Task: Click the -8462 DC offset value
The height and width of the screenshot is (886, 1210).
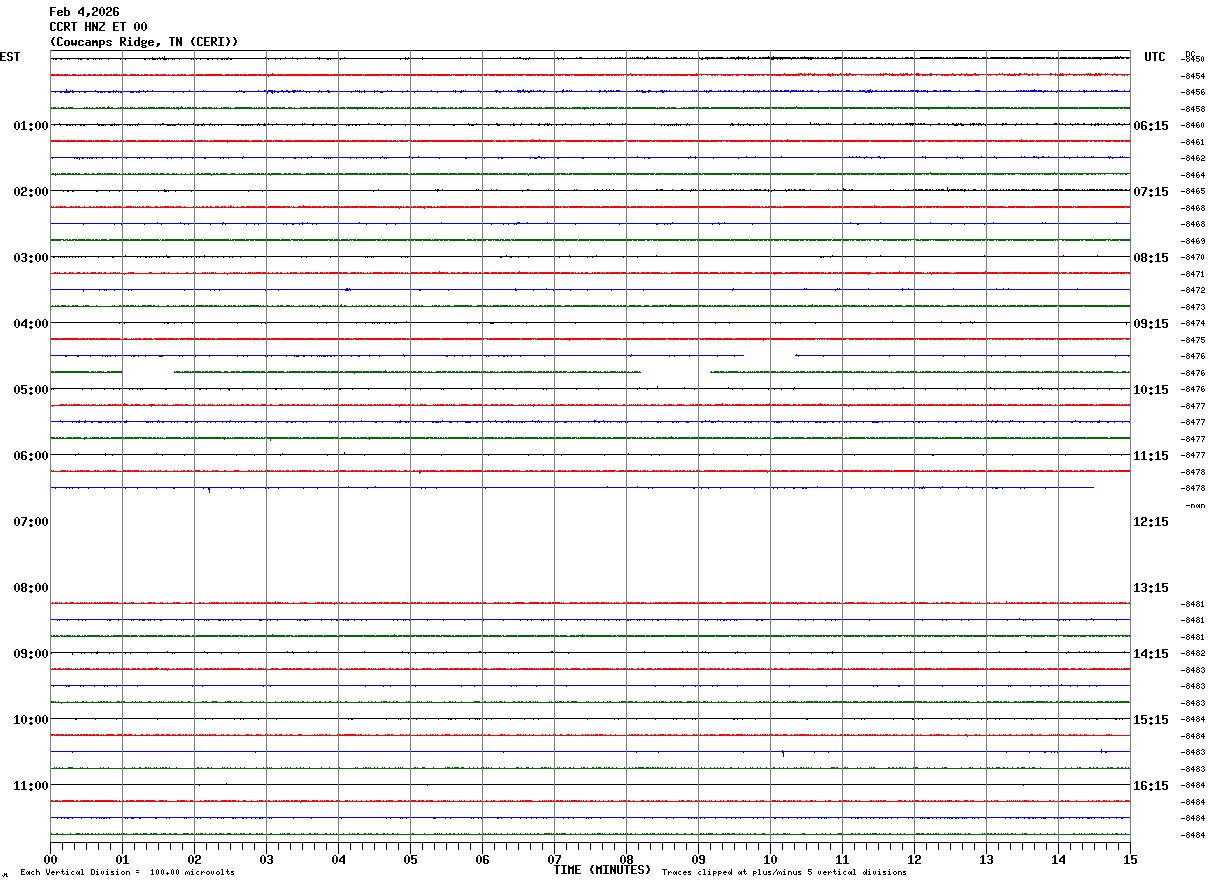Action: tap(1193, 159)
